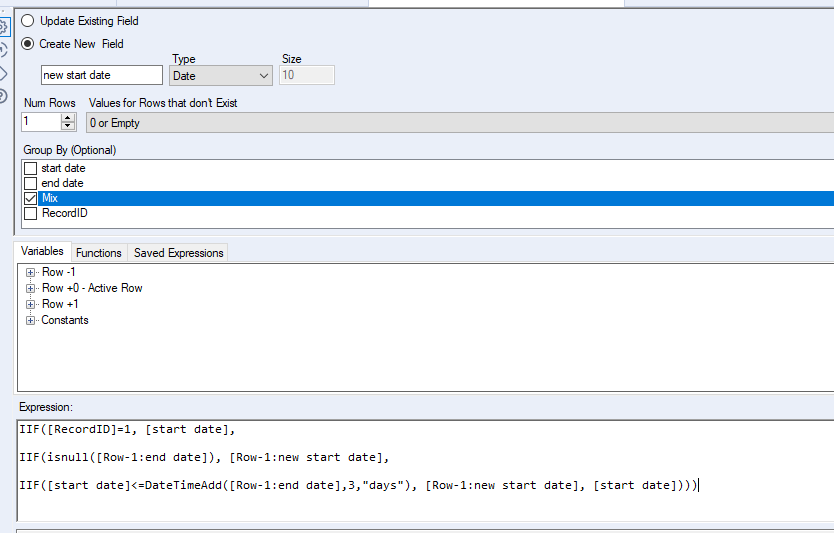Open the Configuration gear icon in sidebar

(3, 27)
